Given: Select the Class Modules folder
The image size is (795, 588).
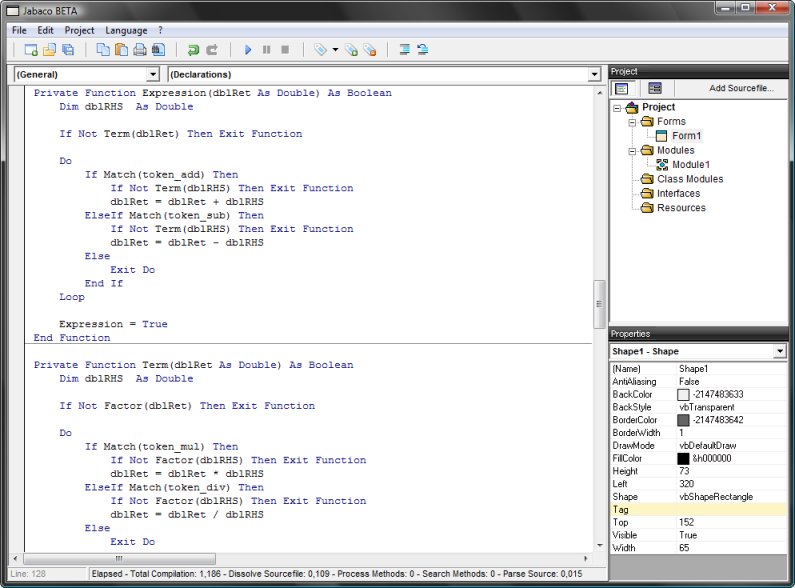Looking at the screenshot, I should pos(690,179).
